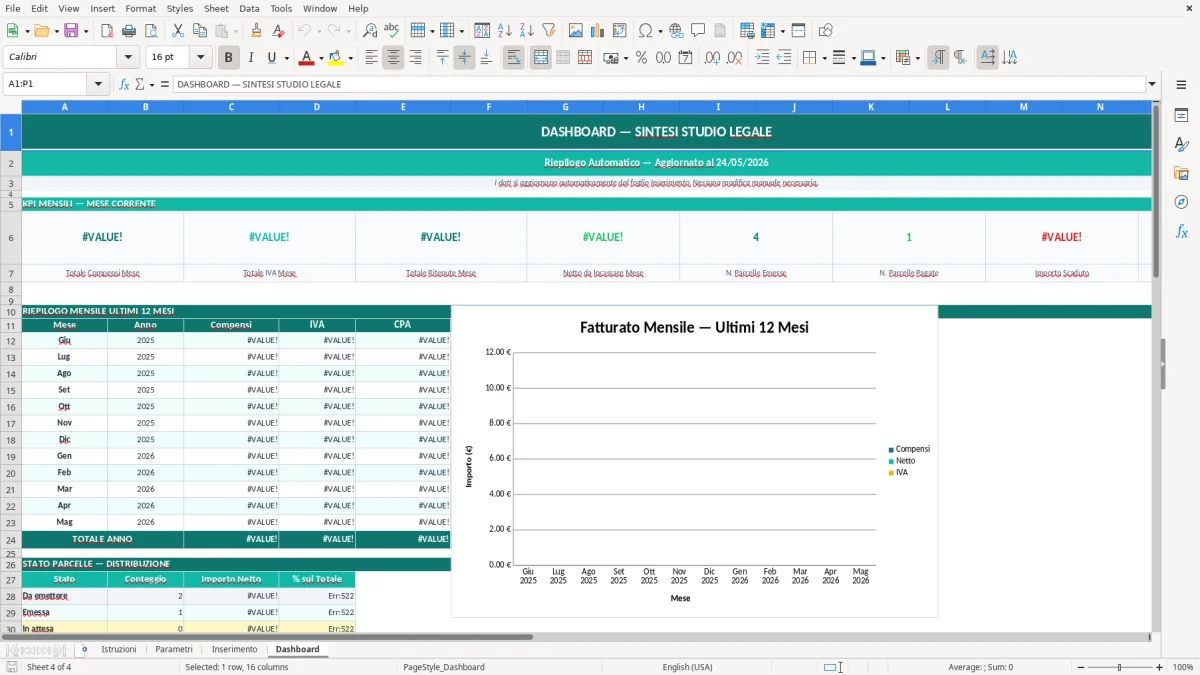The height and width of the screenshot is (675, 1200).
Task: Apply yellow background color swatch
Action: tap(336, 58)
